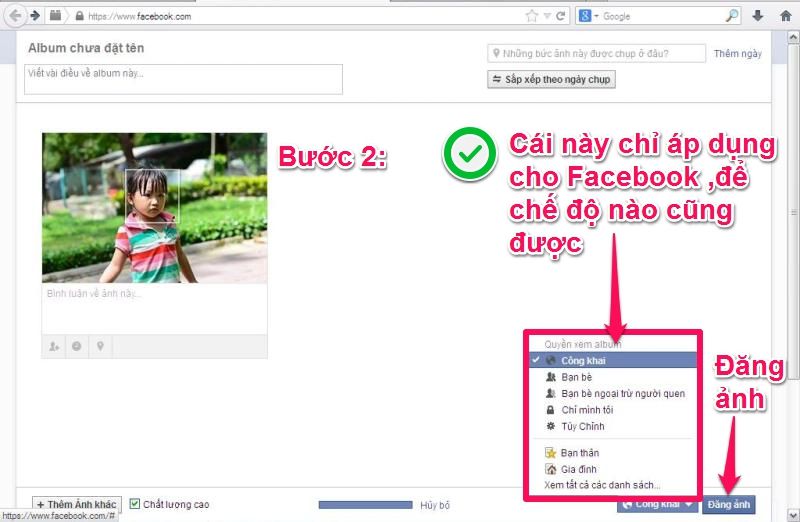Click the comment field 'Bình luận về ảnh này'
Screen dimensions: 800x522
coord(154,308)
